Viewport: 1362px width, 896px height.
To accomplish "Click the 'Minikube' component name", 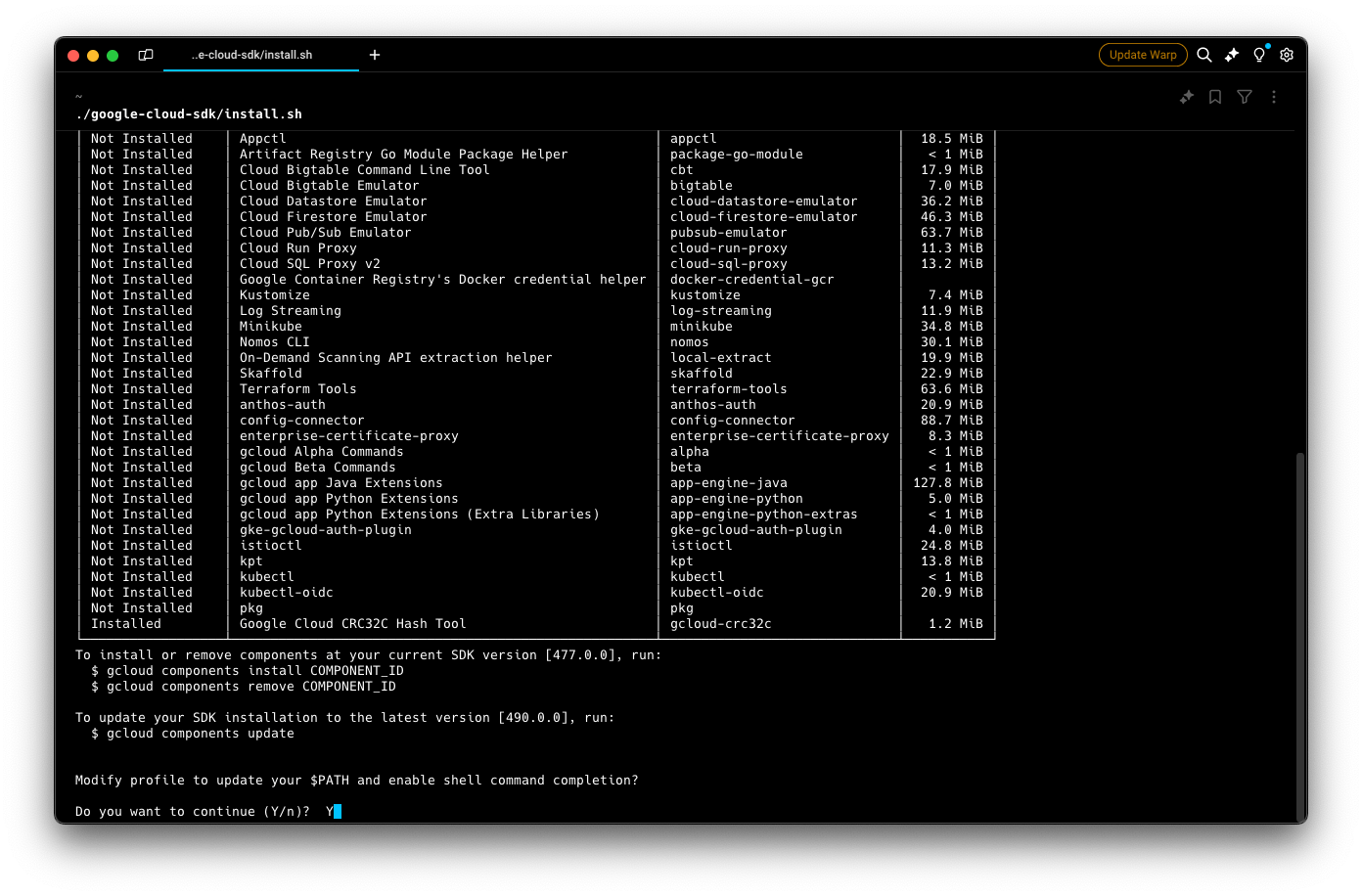I will click(271, 327).
